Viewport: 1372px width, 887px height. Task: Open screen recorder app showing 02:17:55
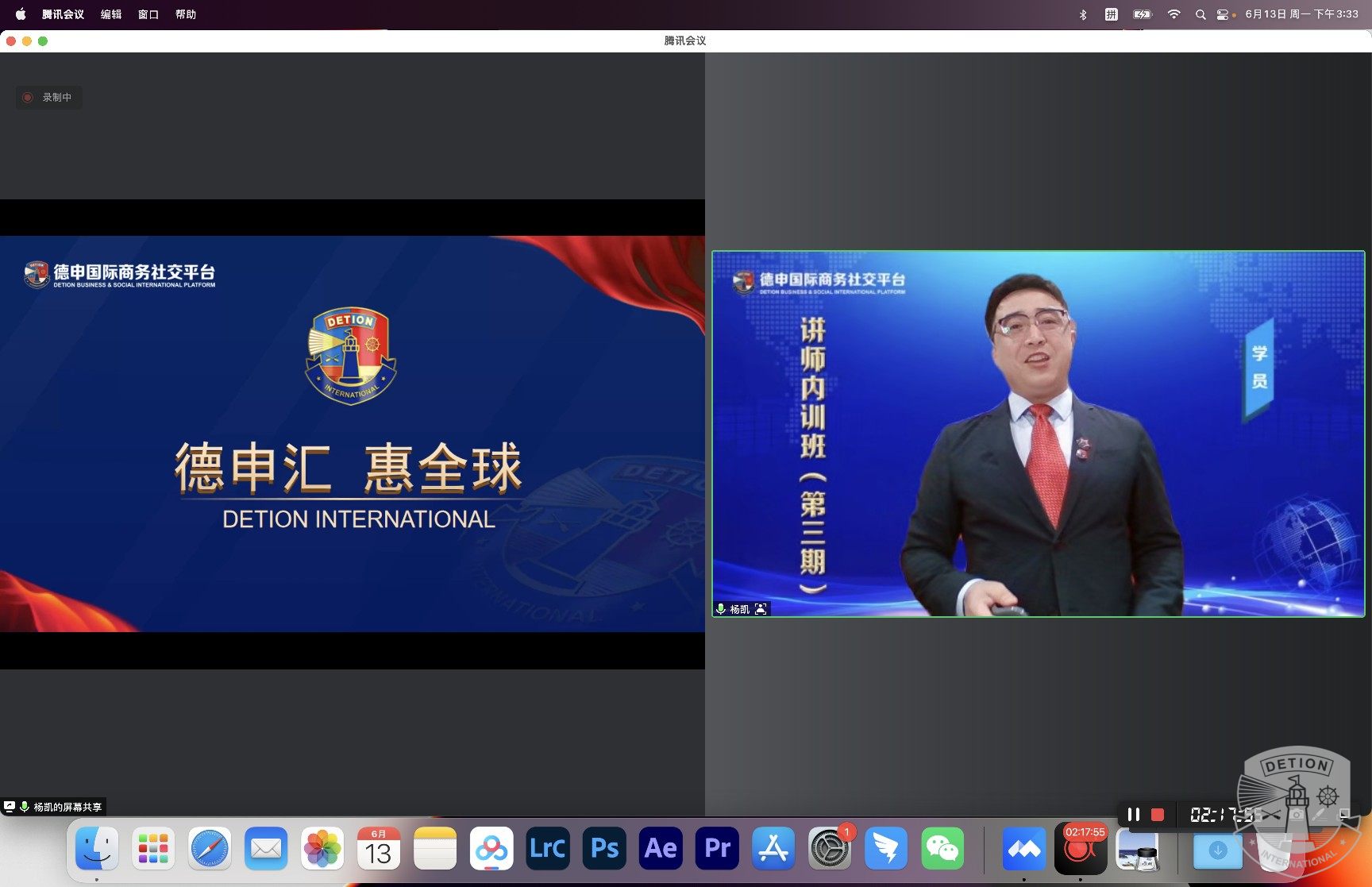click(1081, 849)
